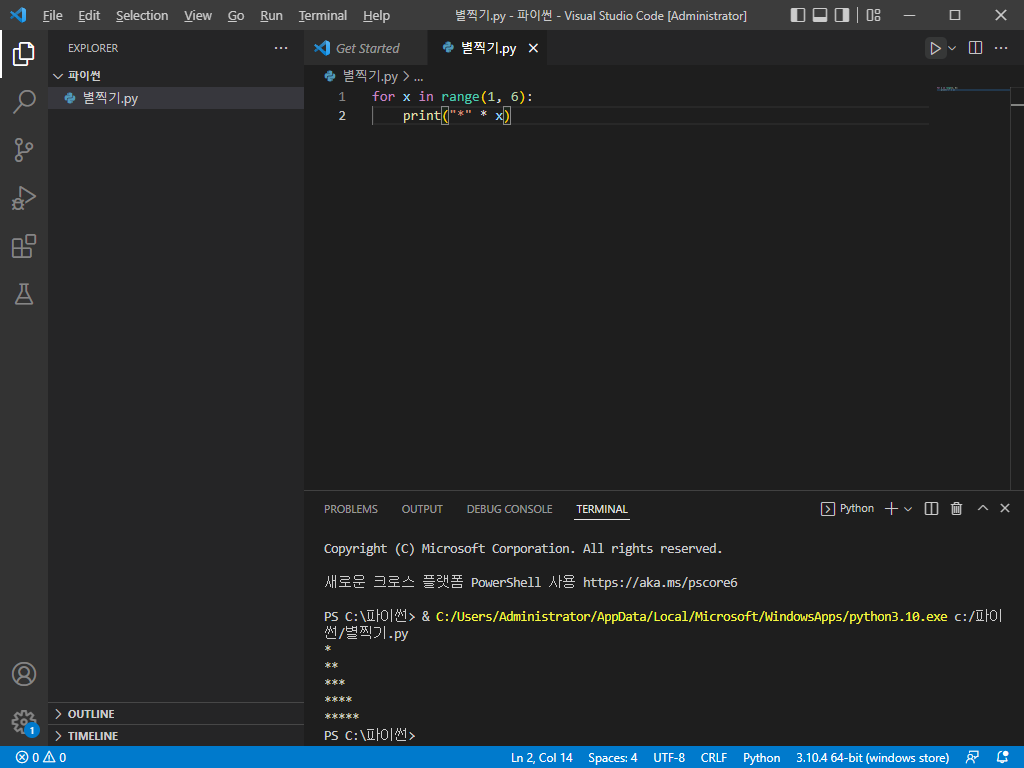The width and height of the screenshot is (1024, 768).
Task: Open notifications bell in status bar
Action: tap(1002, 758)
